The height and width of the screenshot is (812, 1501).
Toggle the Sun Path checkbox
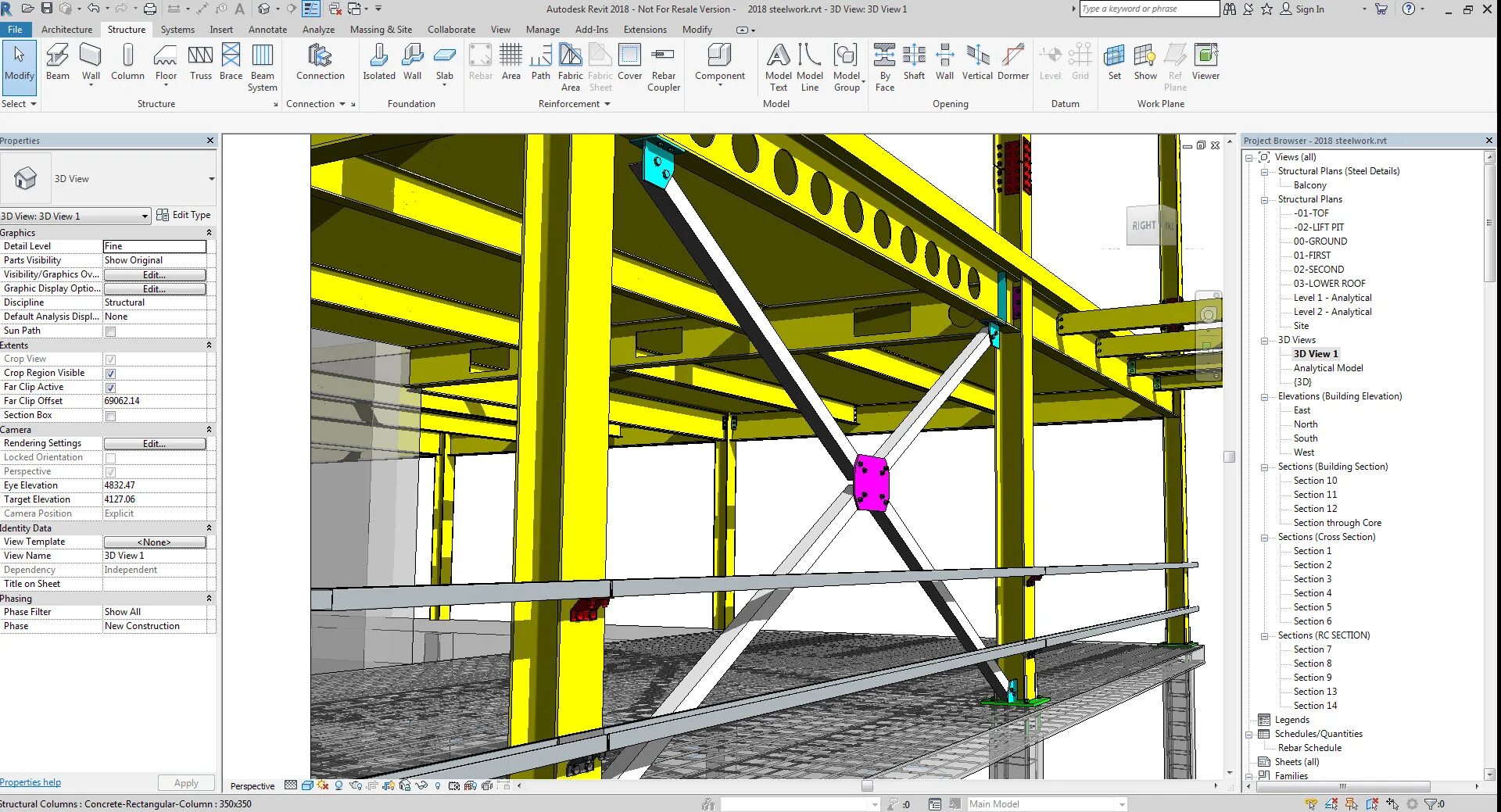coord(110,331)
